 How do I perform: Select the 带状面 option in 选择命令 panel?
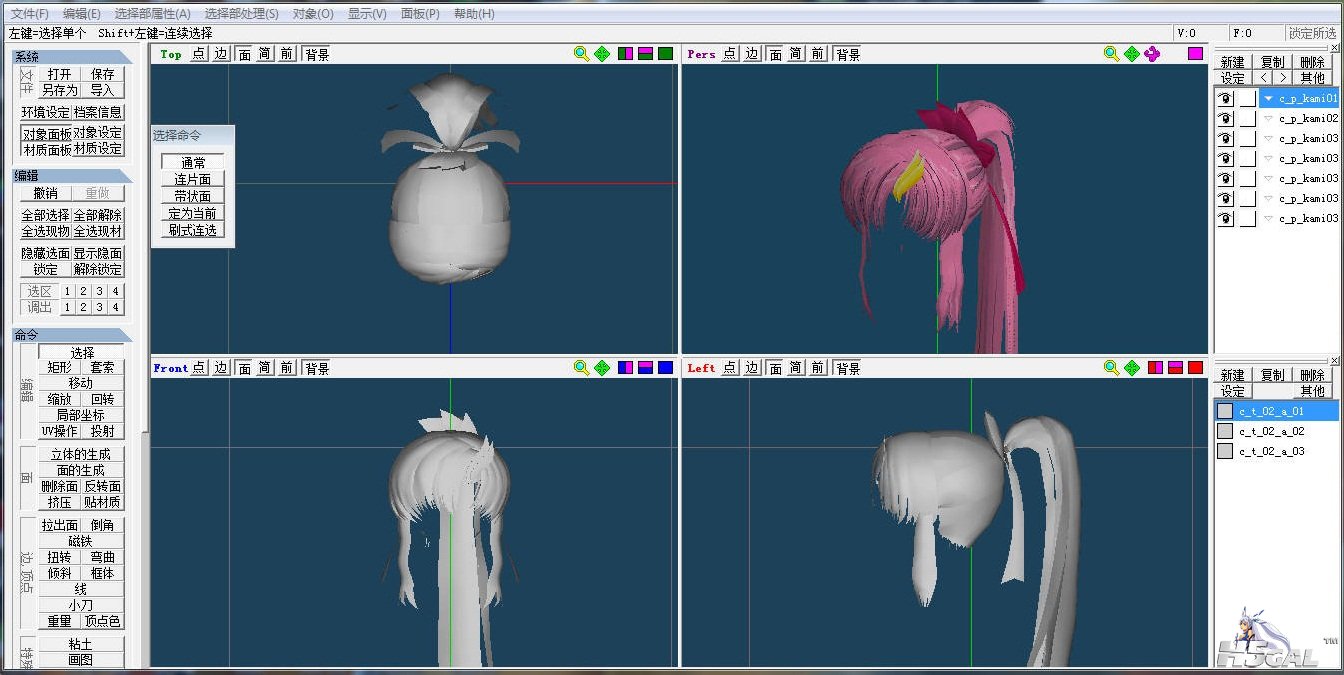[192, 196]
